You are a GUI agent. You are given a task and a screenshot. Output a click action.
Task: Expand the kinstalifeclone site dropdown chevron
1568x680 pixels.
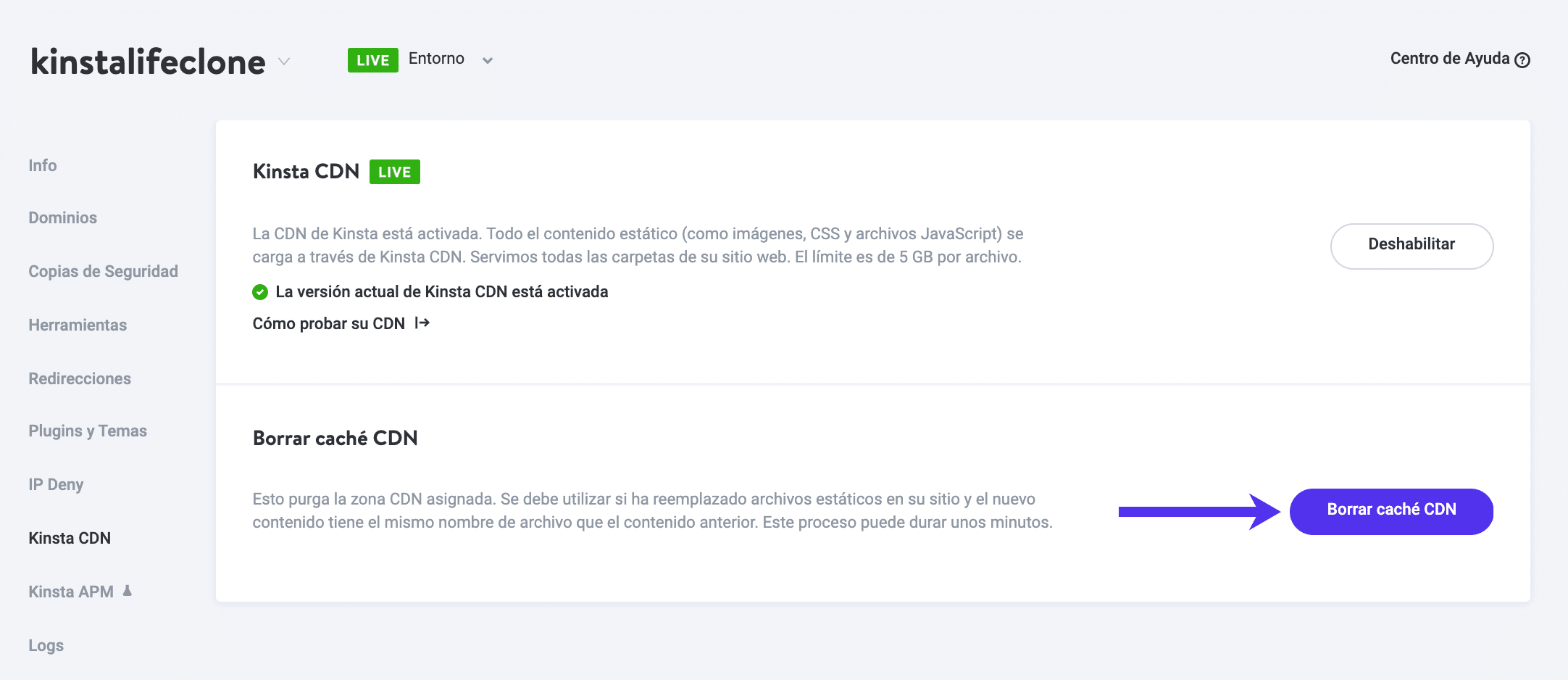[x=284, y=62]
